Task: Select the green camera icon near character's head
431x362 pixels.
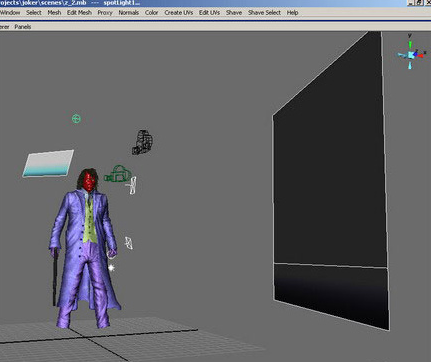Action: [x=117, y=174]
